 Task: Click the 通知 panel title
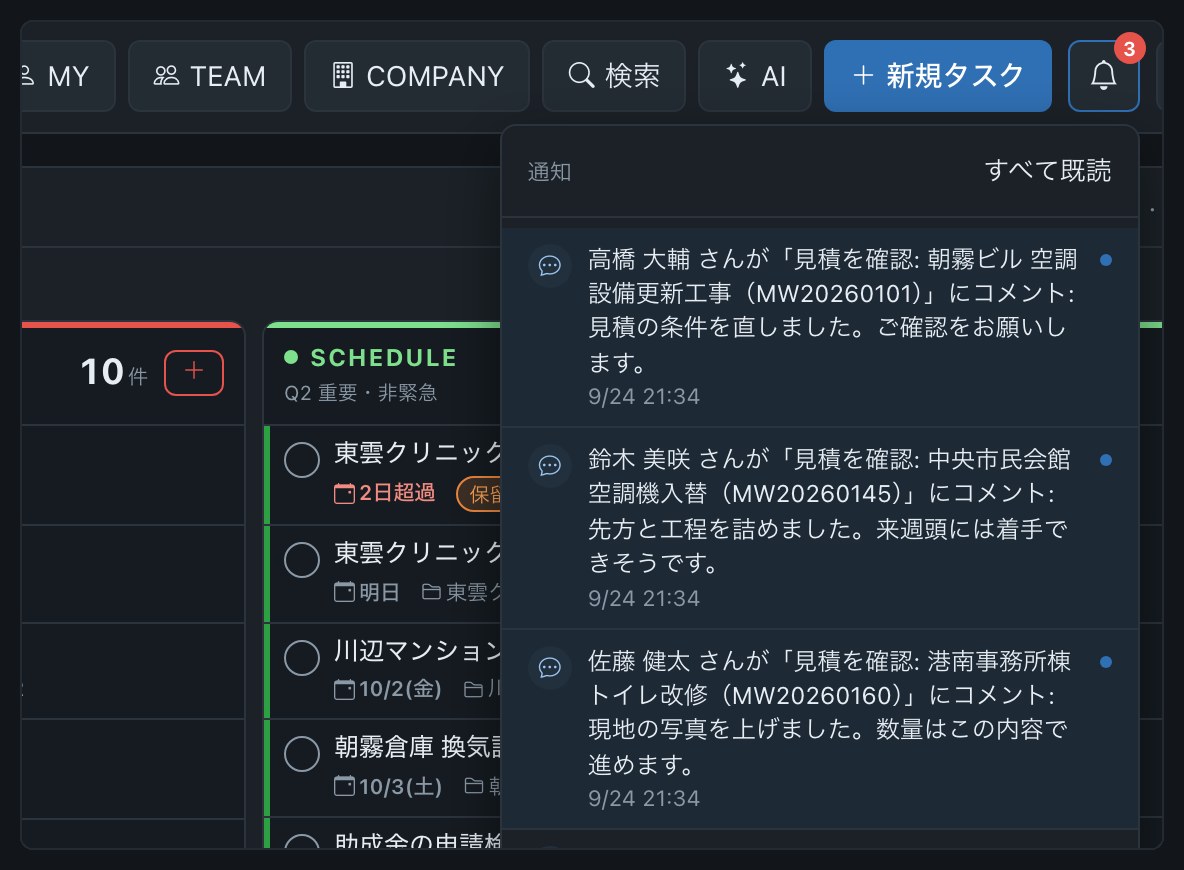[549, 172]
